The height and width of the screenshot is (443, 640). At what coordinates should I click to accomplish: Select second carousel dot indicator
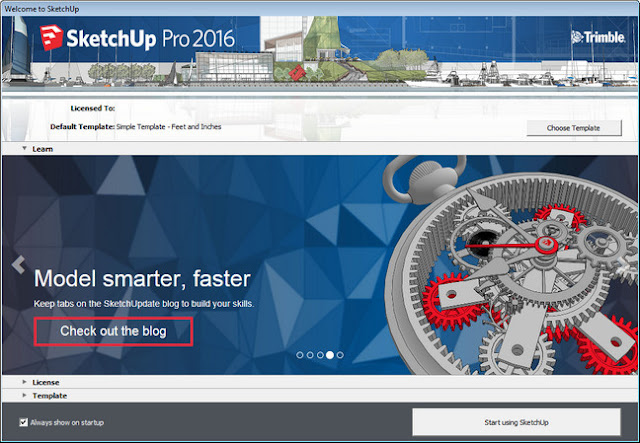coord(310,355)
